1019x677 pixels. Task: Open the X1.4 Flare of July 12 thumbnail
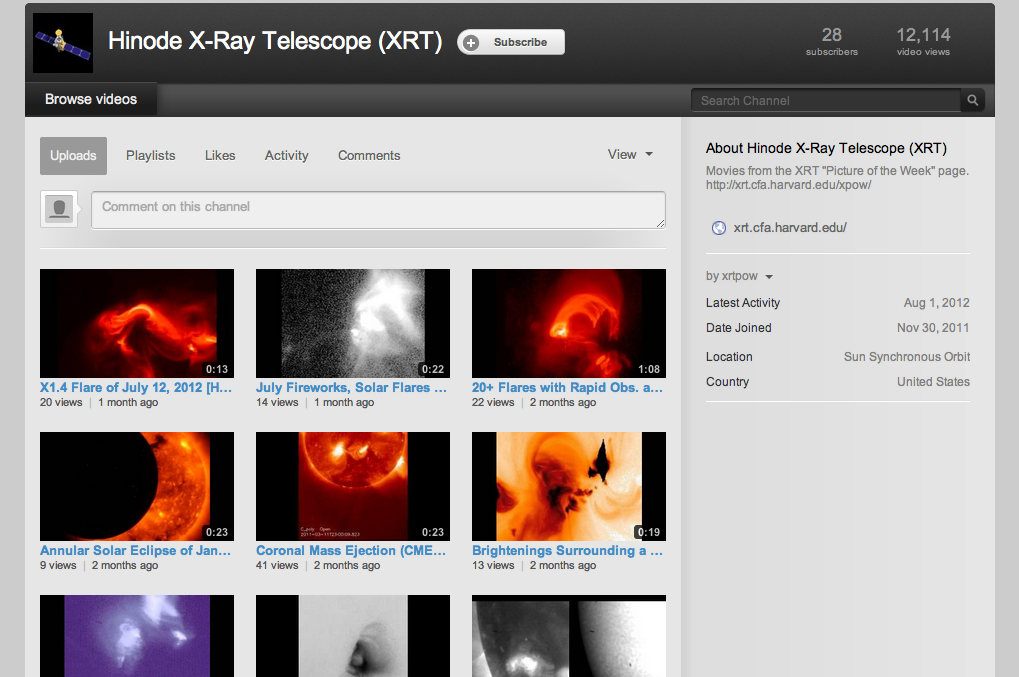pos(137,323)
